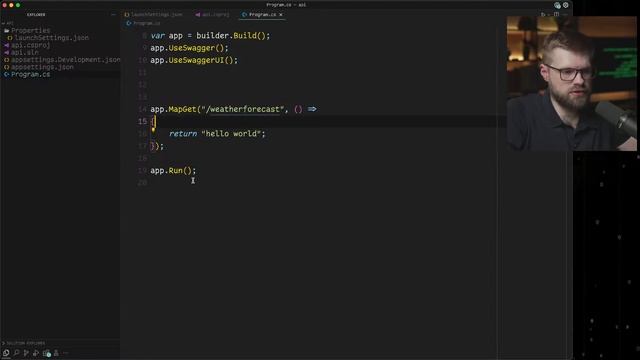Screen dimensions: 640x360
Task: Switch to the api.csproj tab
Action: [212, 15]
